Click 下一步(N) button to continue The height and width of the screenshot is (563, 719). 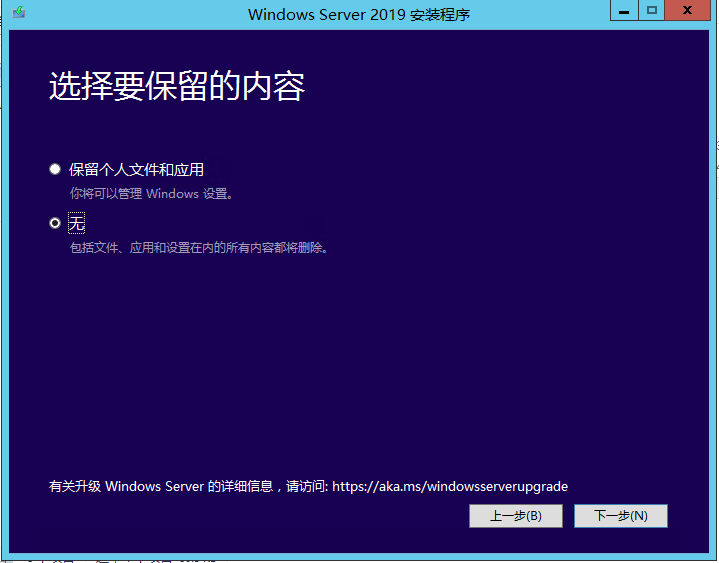620,516
